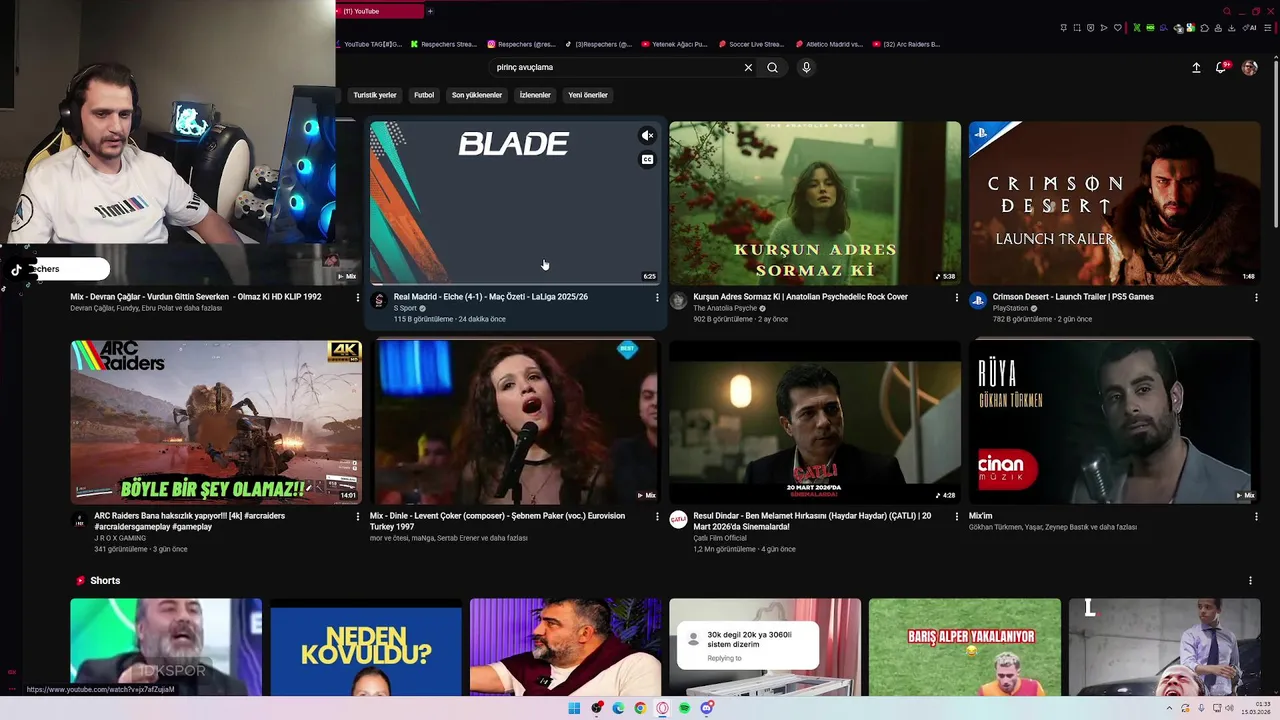Open Atletico Madrid vs bookmark
1280x720 pixels.
click(x=829, y=44)
